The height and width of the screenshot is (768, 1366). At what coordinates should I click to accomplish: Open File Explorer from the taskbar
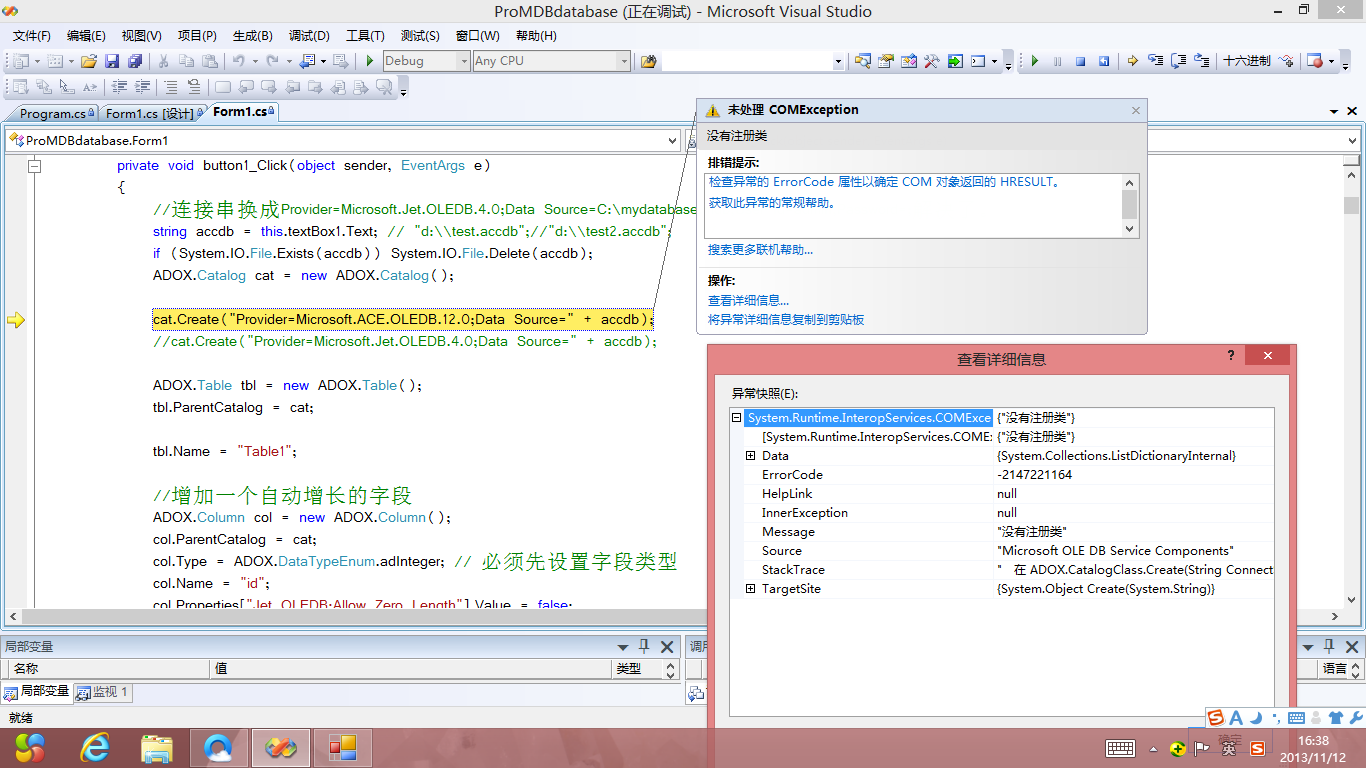[x=157, y=746]
